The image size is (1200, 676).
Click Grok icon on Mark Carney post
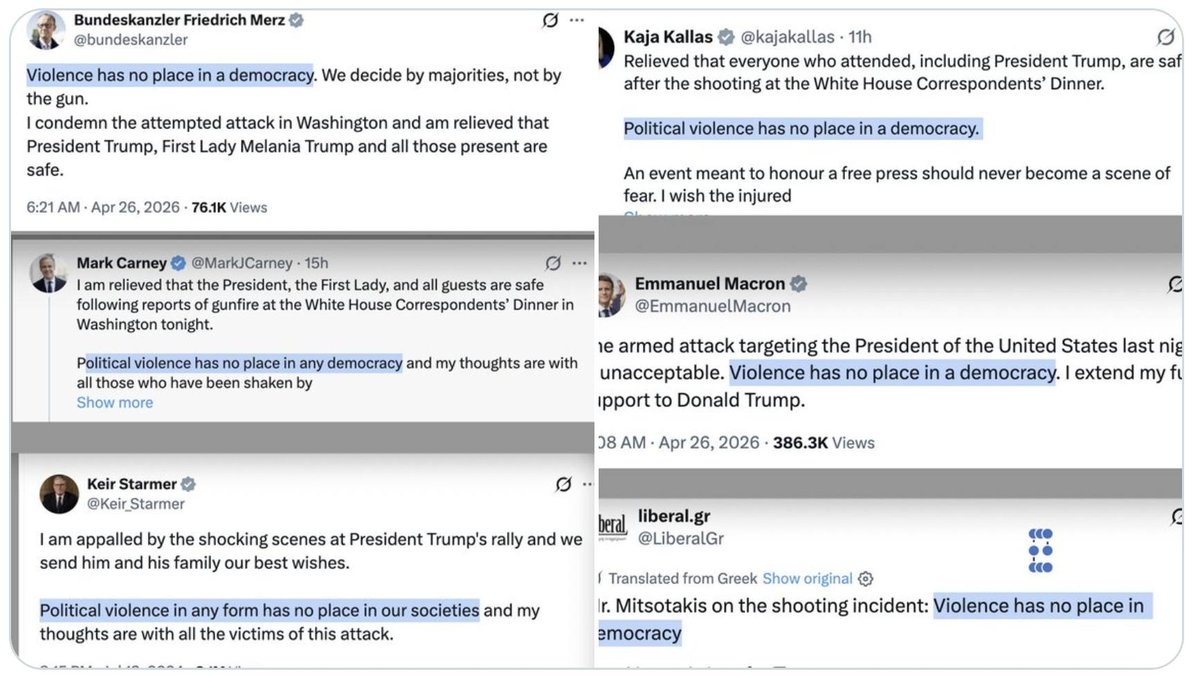553,263
